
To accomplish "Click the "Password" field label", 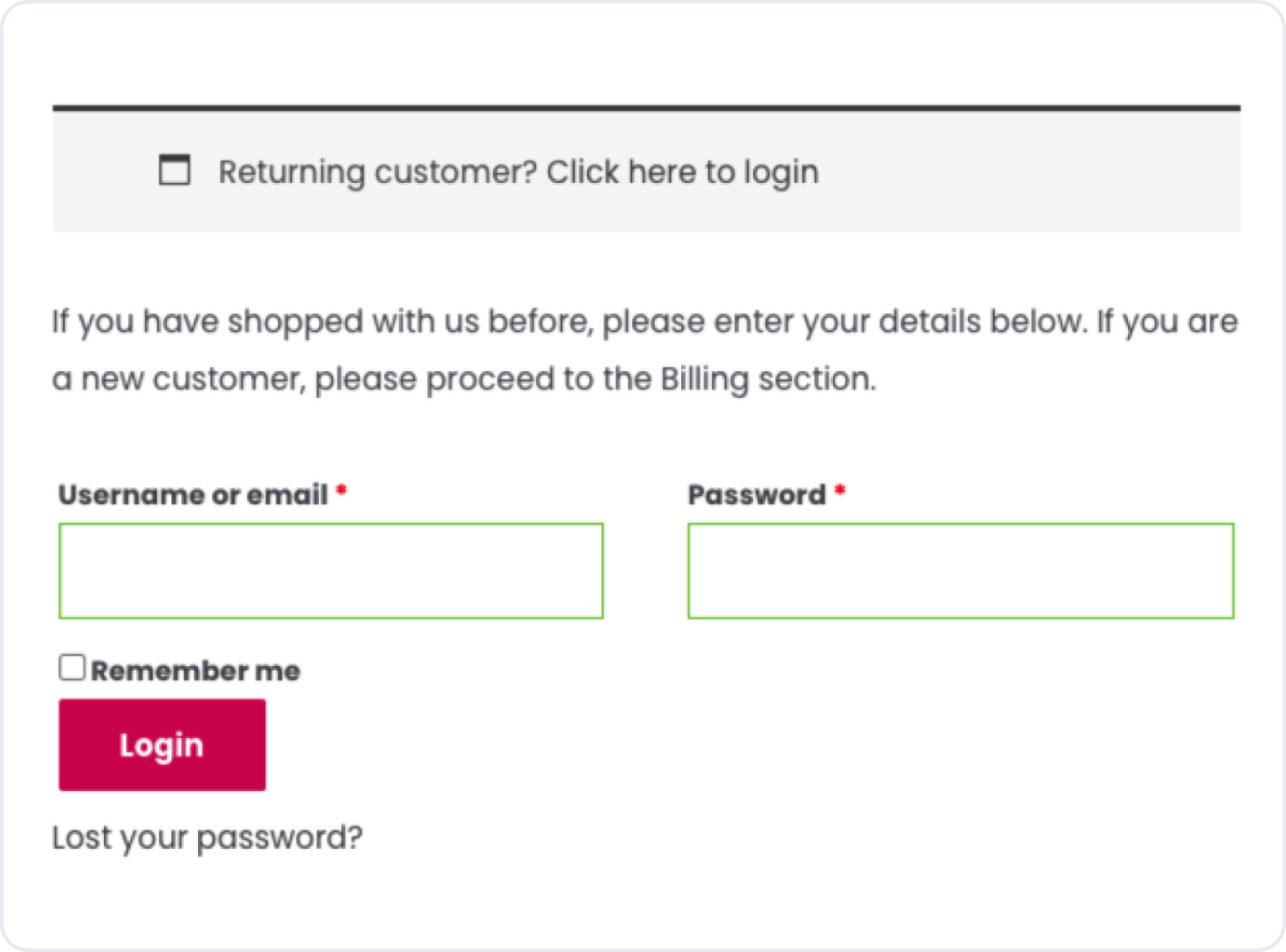I will [x=757, y=495].
